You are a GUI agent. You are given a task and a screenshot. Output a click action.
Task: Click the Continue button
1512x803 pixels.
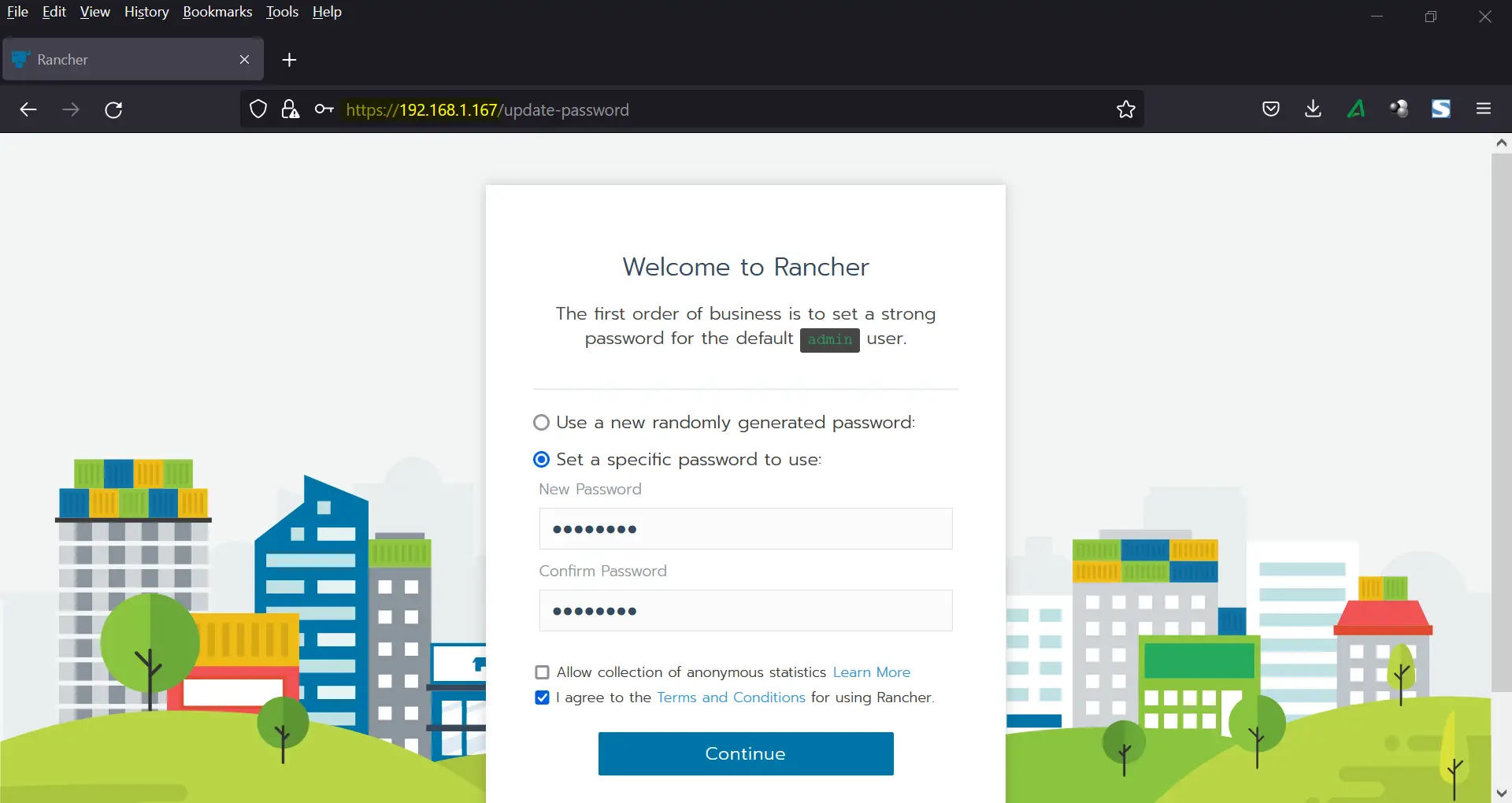(746, 753)
